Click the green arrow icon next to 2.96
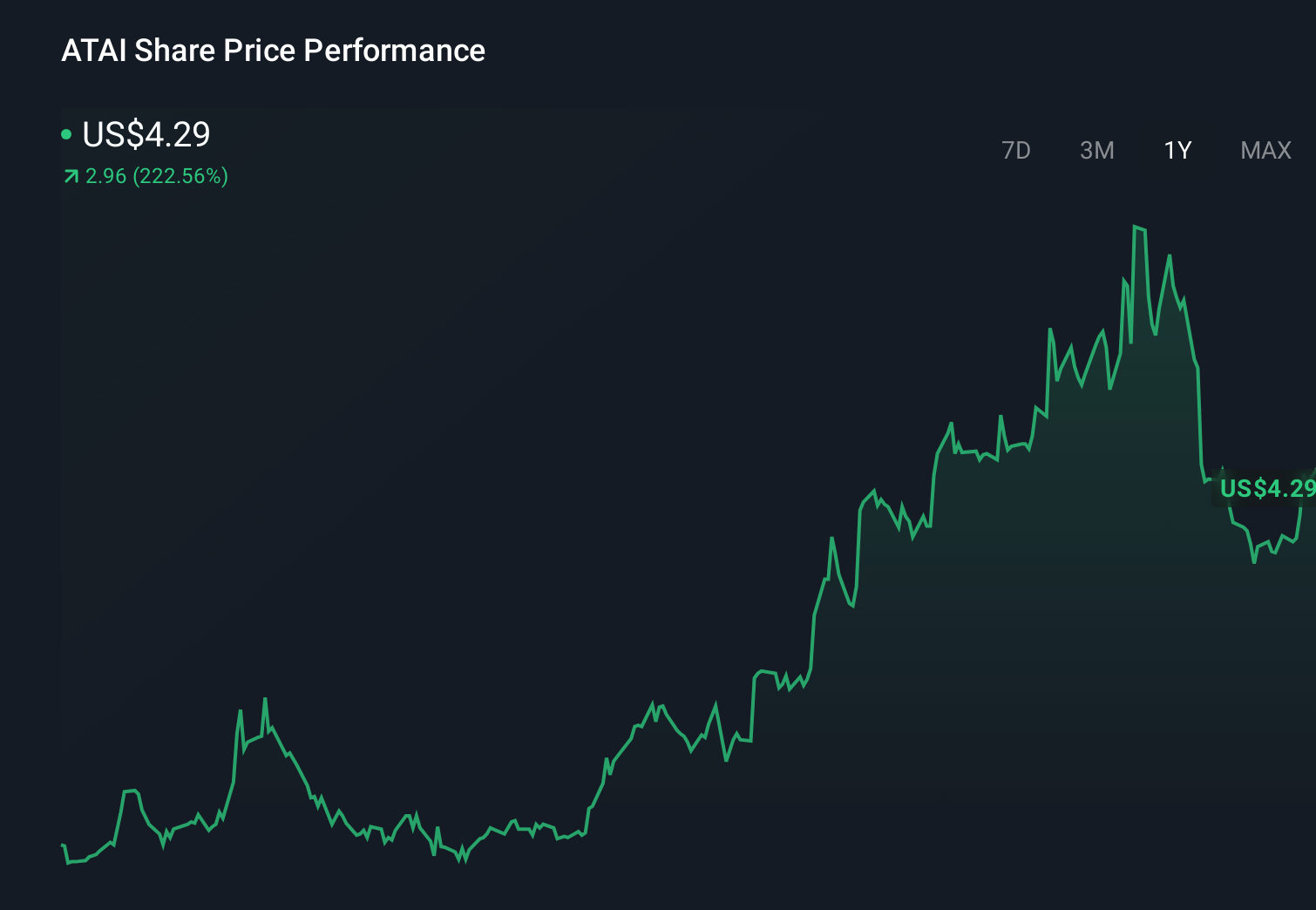The height and width of the screenshot is (910, 1316). click(71, 176)
